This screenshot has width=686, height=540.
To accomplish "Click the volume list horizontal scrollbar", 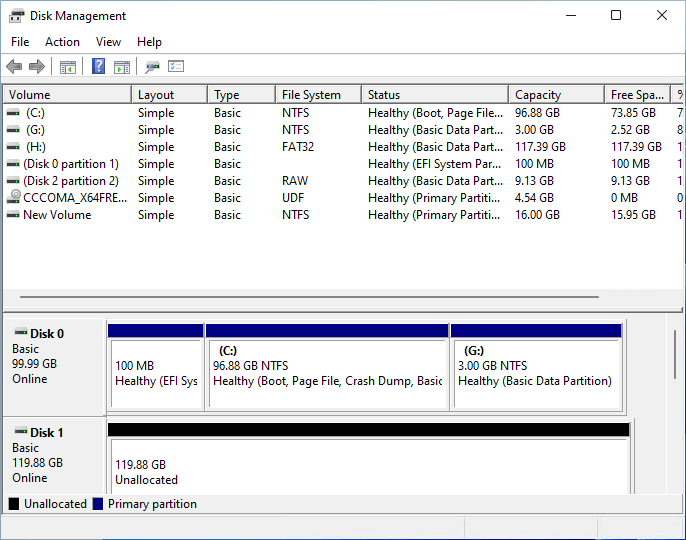I will pyautogui.click(x=308, y=297).
